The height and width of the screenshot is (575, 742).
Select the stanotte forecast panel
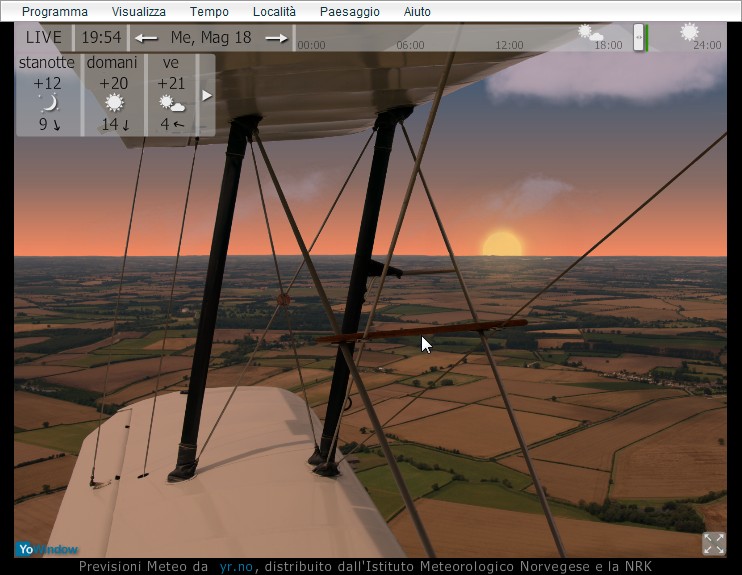[x=49, y=95]
